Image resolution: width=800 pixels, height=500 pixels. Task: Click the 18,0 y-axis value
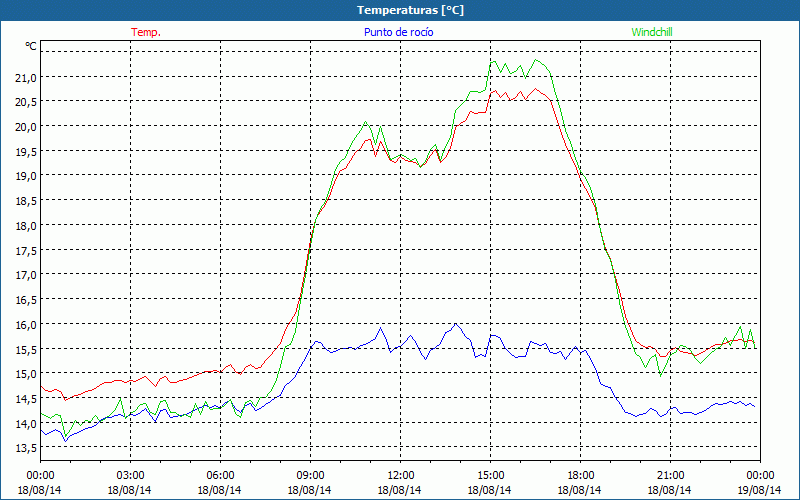click(x=27, y=226)
